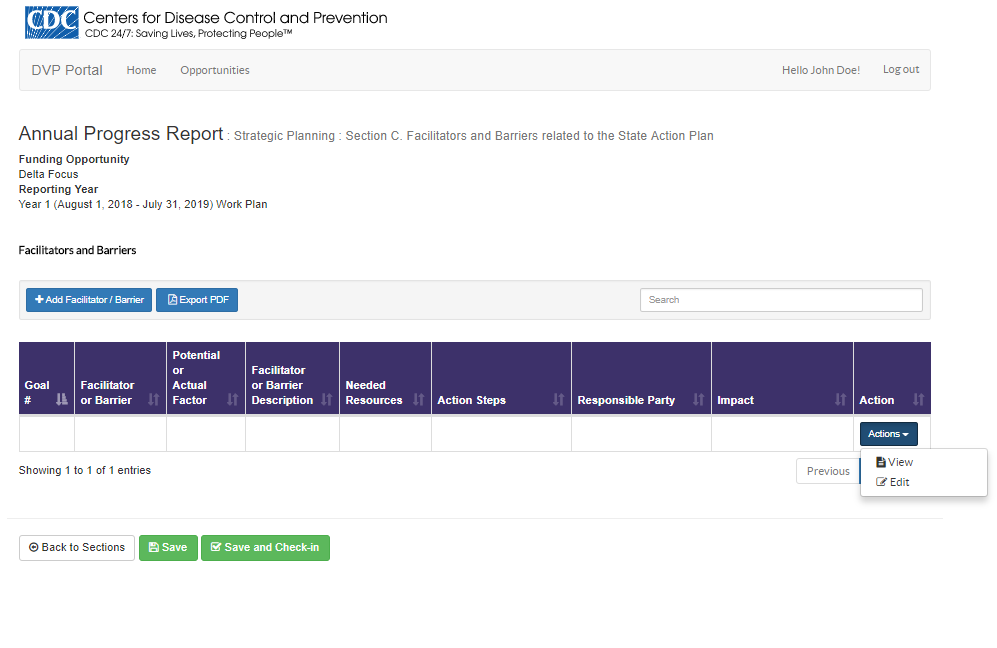The height and width of the screenshot is (648, 997).
Task: Open the Opportunities nav link
Action: point(215,70)
